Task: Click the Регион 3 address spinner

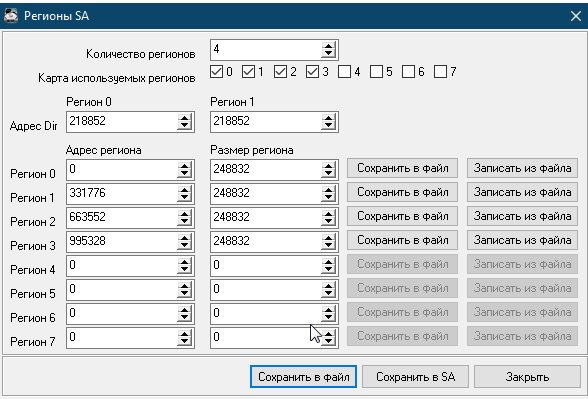Action: pyautogui.click(x=184, y=242)
